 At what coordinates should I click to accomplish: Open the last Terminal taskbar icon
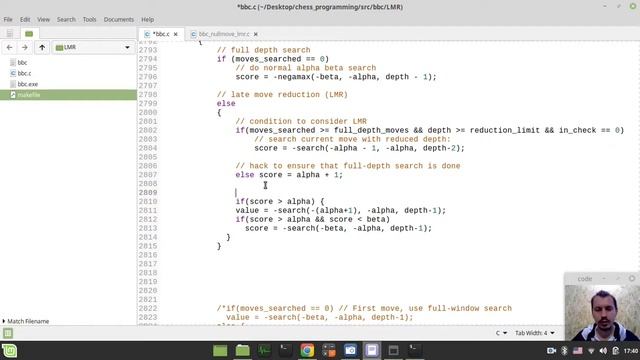pyautogui.click(x=414, y=351)
